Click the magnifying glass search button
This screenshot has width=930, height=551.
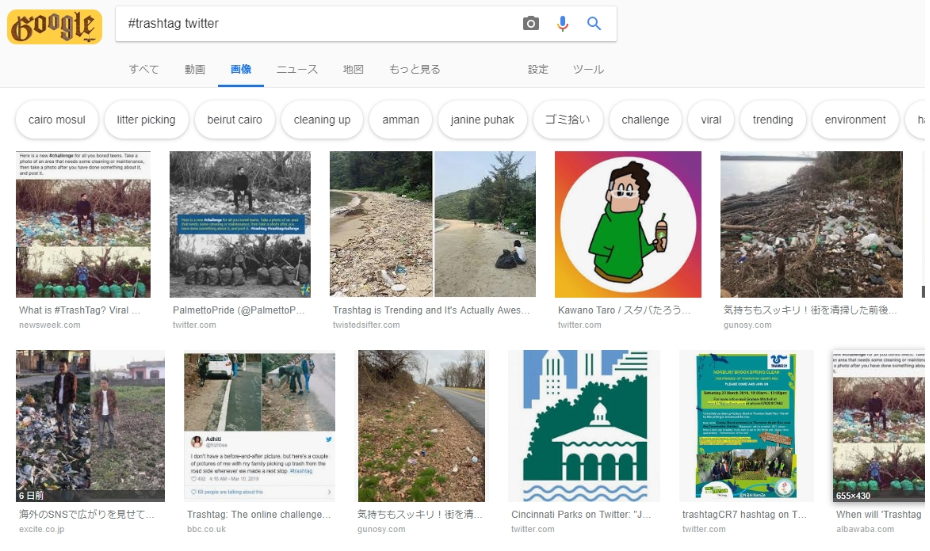click(594, 23)
